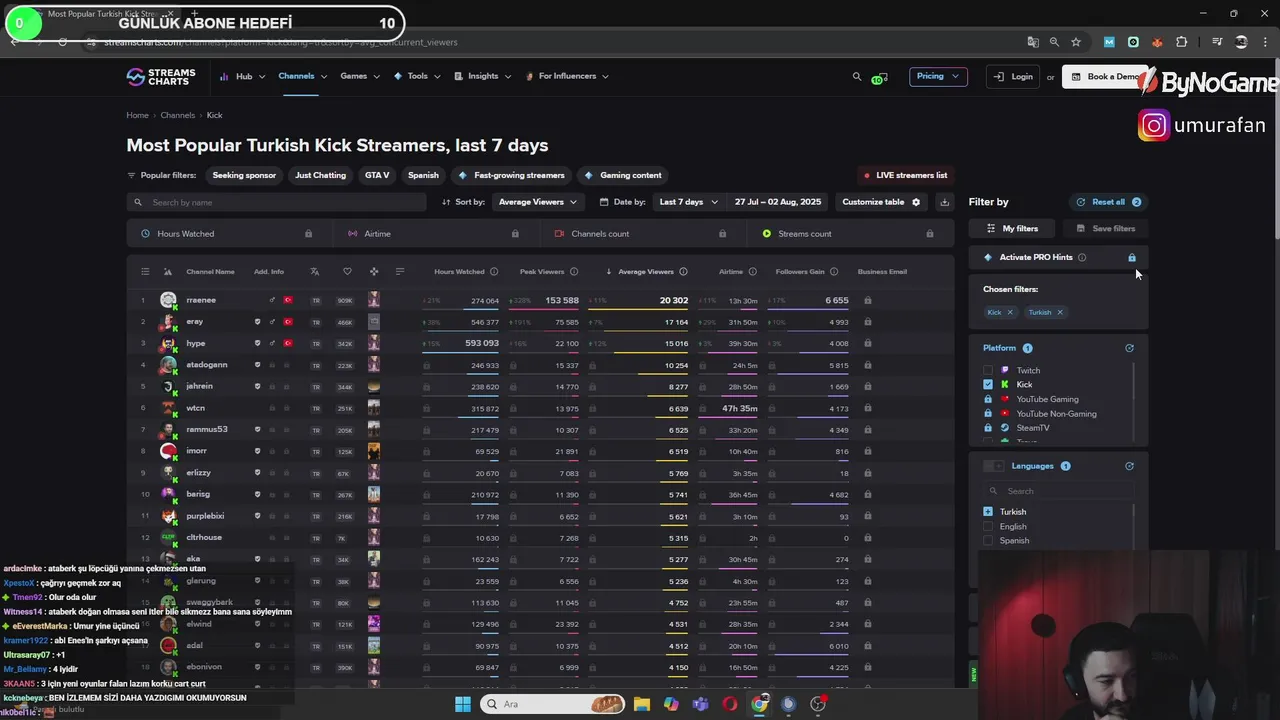
Task: Select the Hours Watched summary tab
Action: pyautogui.click(x=230, y=234)
